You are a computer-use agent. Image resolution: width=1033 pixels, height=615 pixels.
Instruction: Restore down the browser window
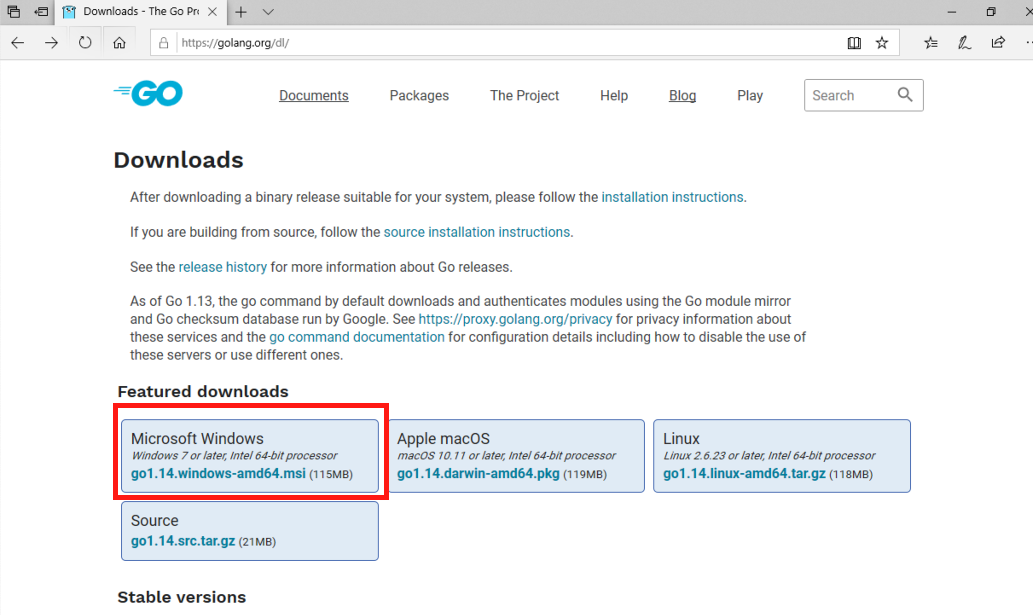(x=991, y=12)
